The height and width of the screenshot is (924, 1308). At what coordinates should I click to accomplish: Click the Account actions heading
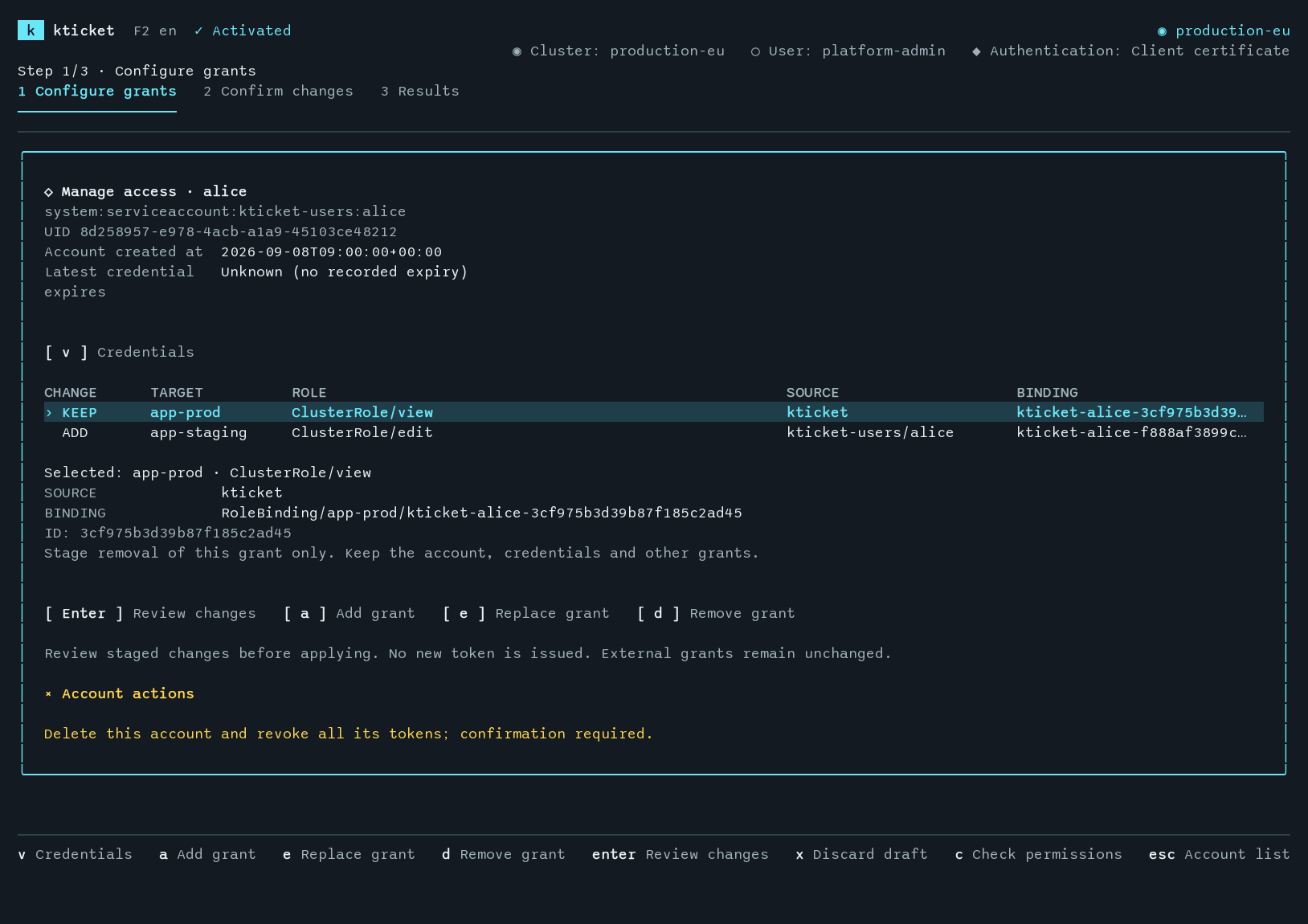pyautogui.click(x=128, y=693)
